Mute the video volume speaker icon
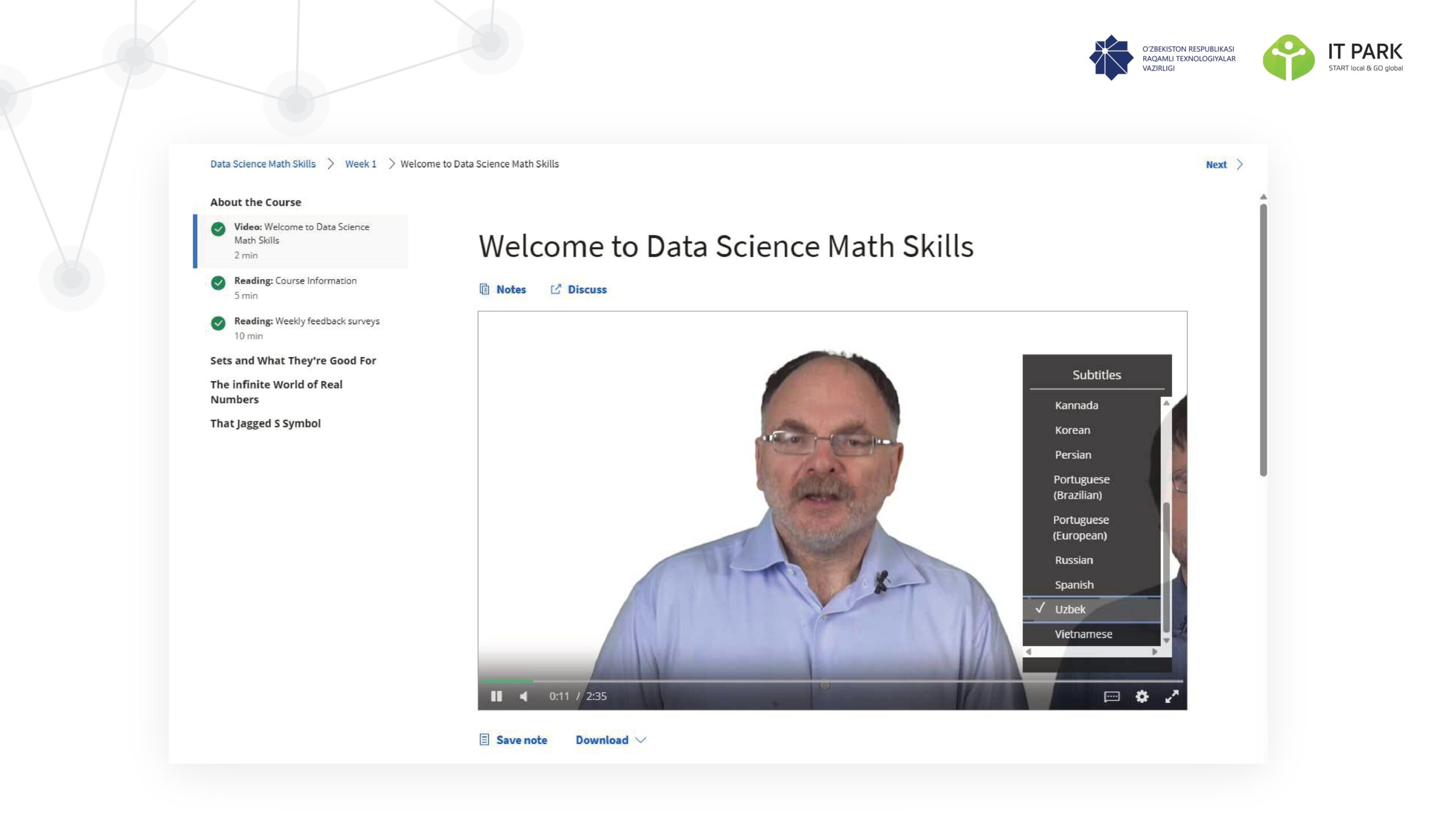 pos(524,696)
